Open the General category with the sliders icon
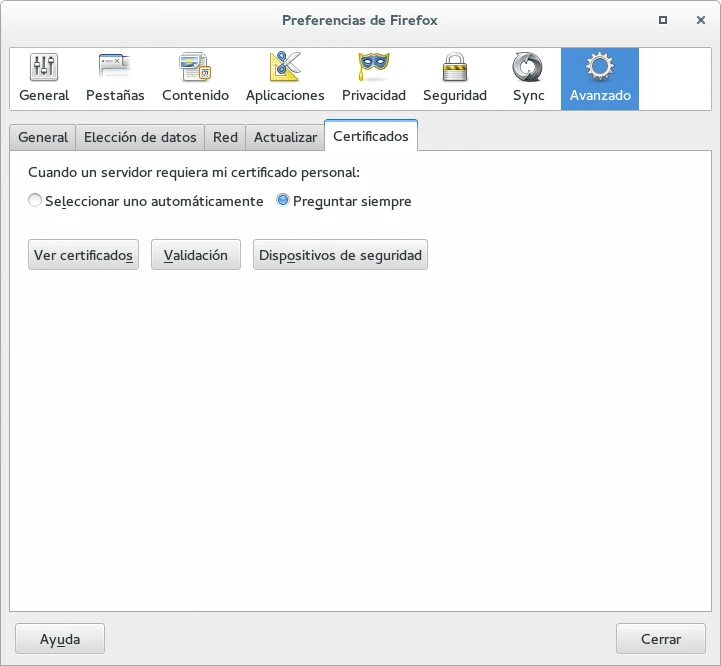Image resolution: width=721 pixels, height=666 pixels. [44, 78]
